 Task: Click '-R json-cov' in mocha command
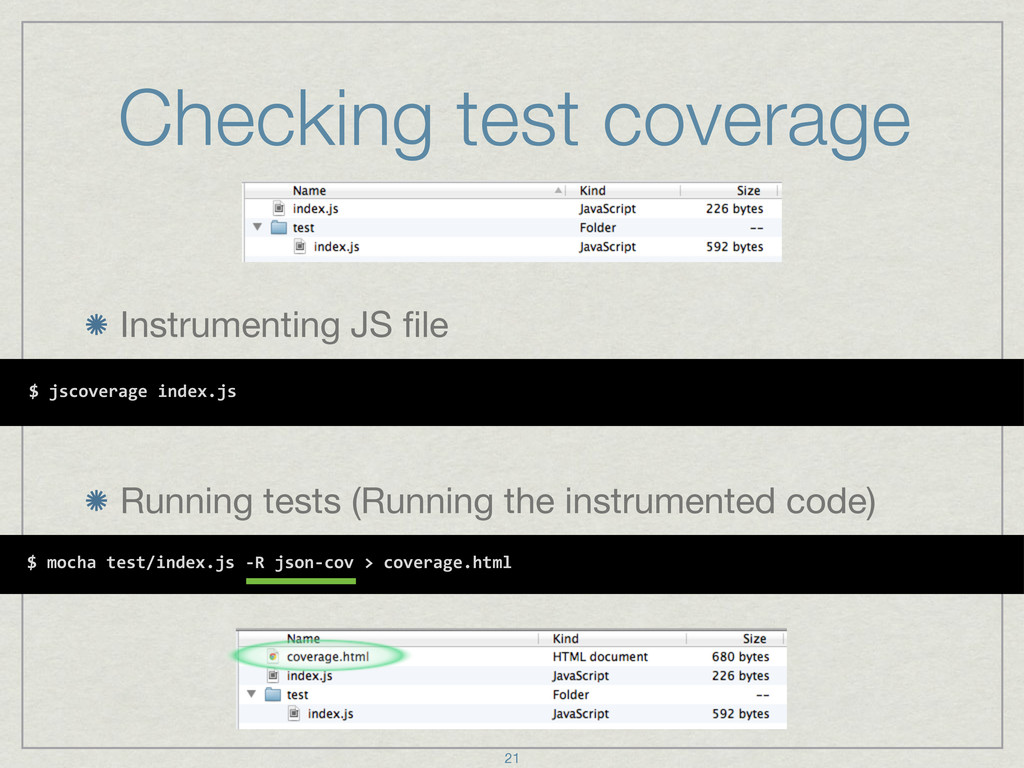pos(300,562)
